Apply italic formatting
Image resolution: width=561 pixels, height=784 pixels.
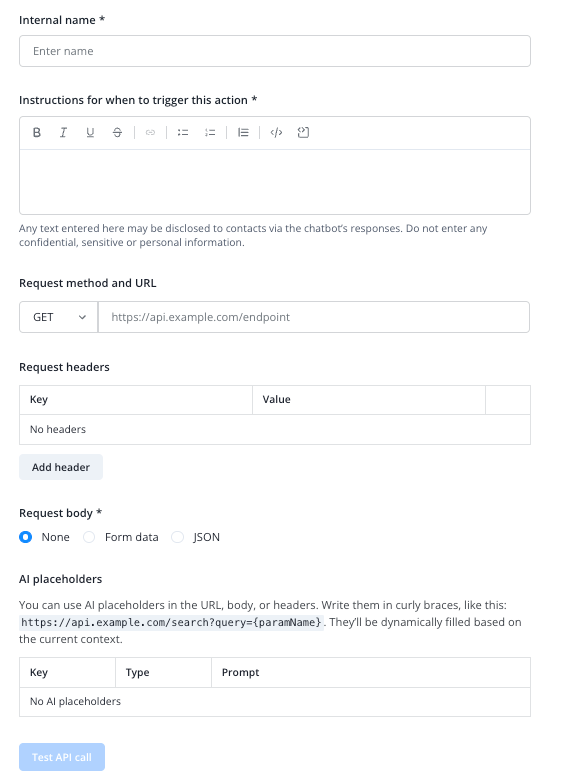(63, 132)
